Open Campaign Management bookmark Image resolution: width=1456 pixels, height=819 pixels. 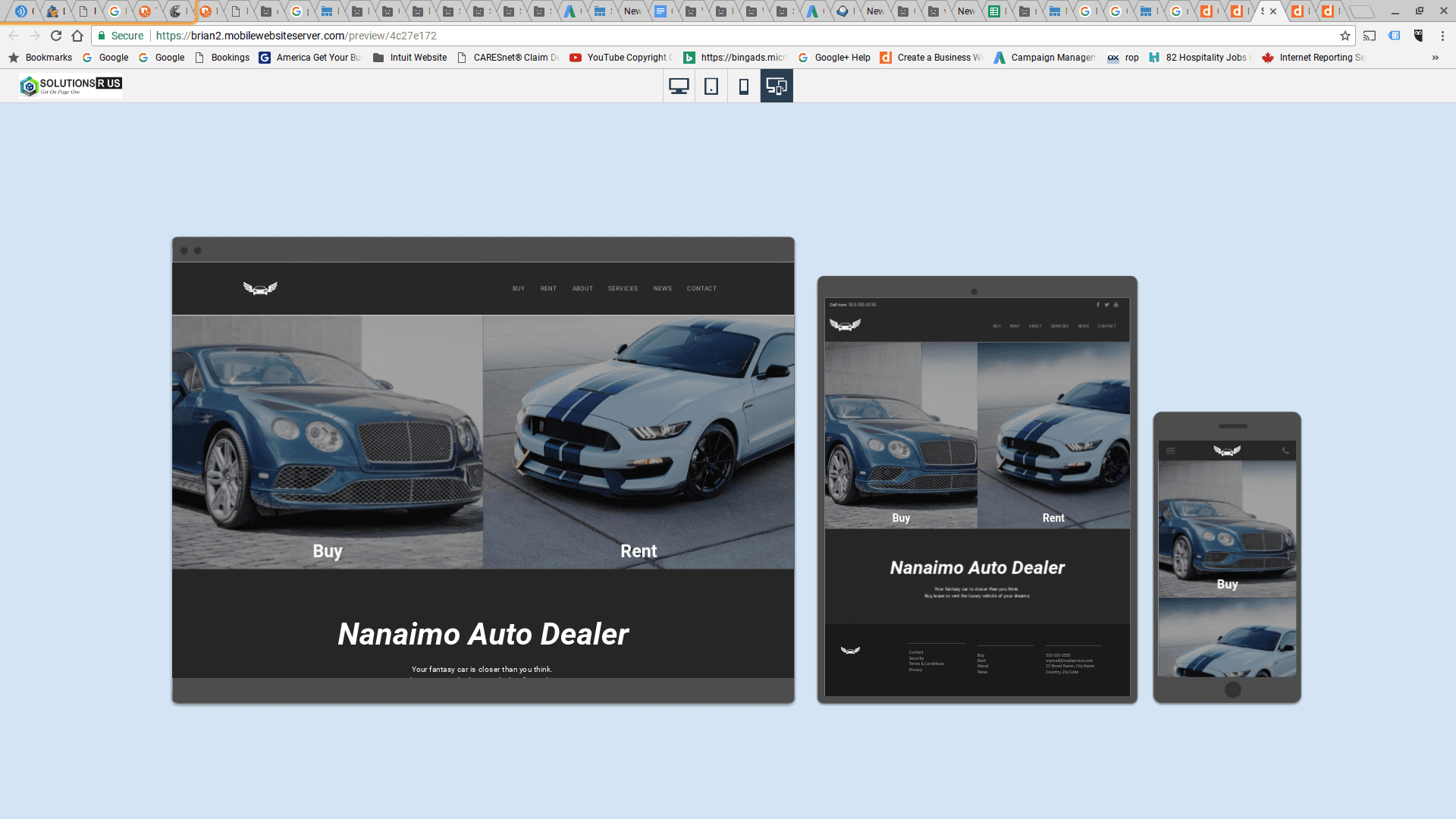(1045, 58)
